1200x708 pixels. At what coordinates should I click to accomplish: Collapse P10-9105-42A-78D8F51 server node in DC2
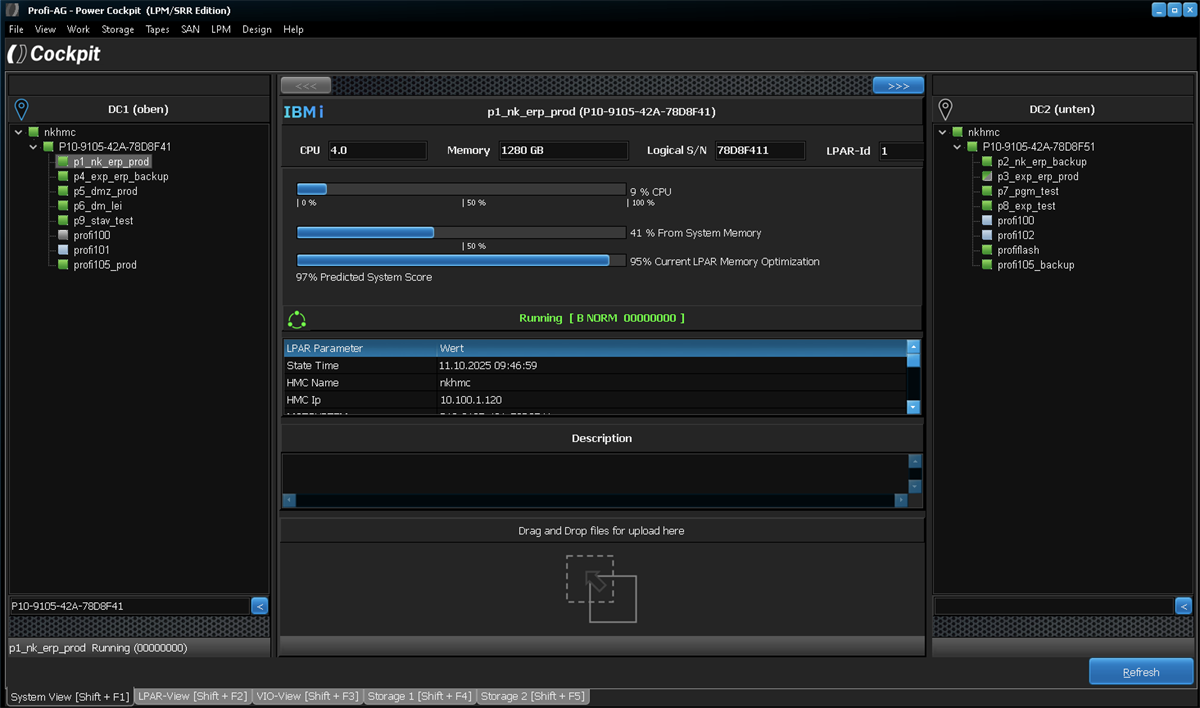pos(957,147)
